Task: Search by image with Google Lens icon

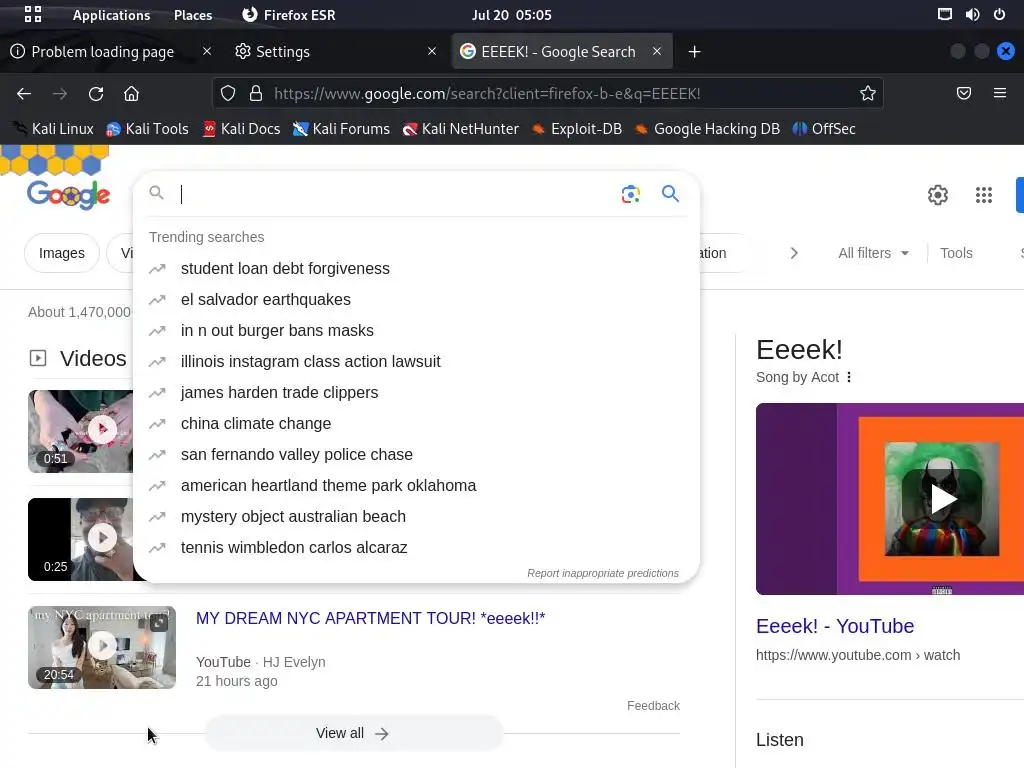Action: [x=631, y=194]
